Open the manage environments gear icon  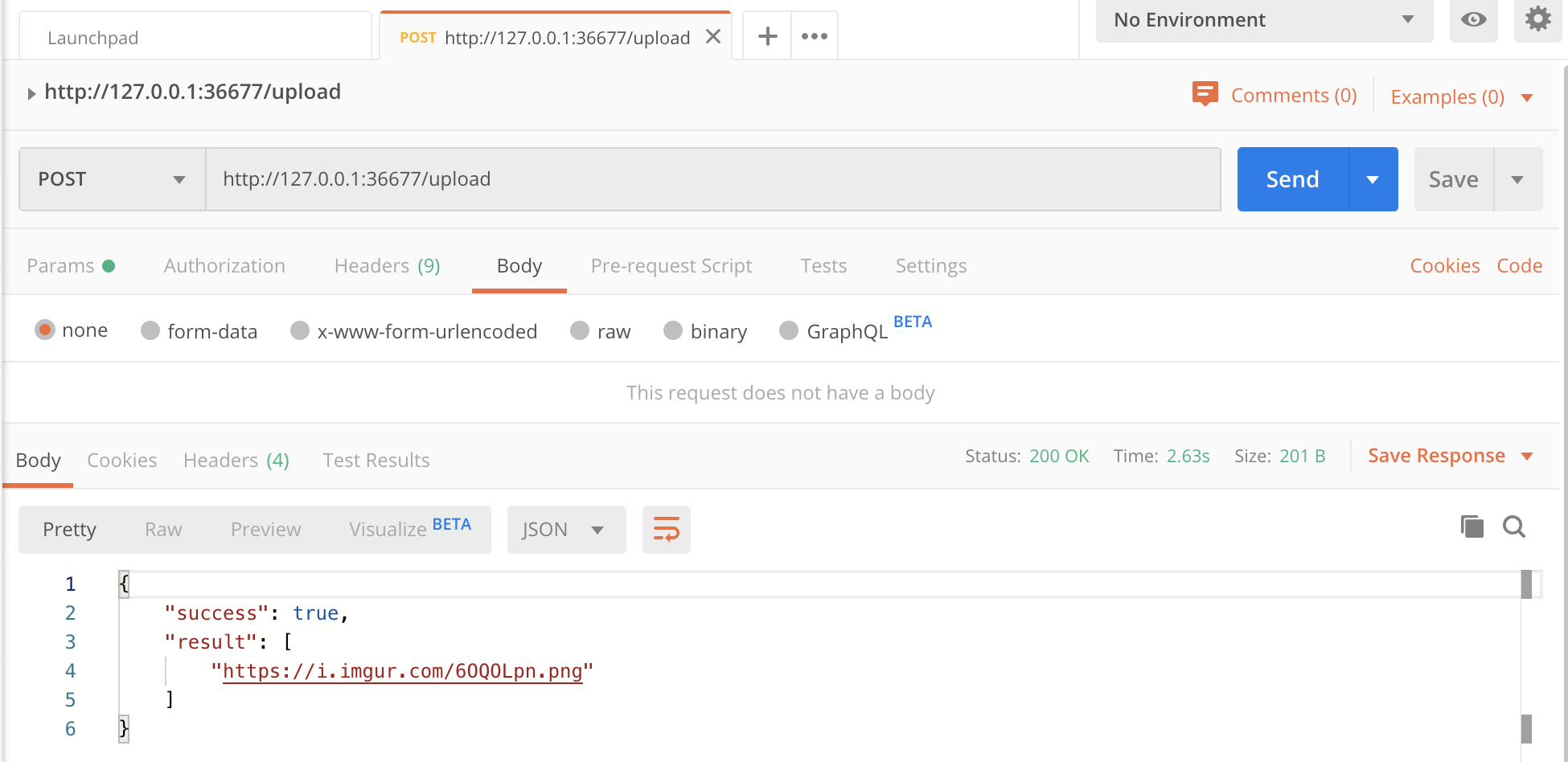click(x=1537, y=18)
